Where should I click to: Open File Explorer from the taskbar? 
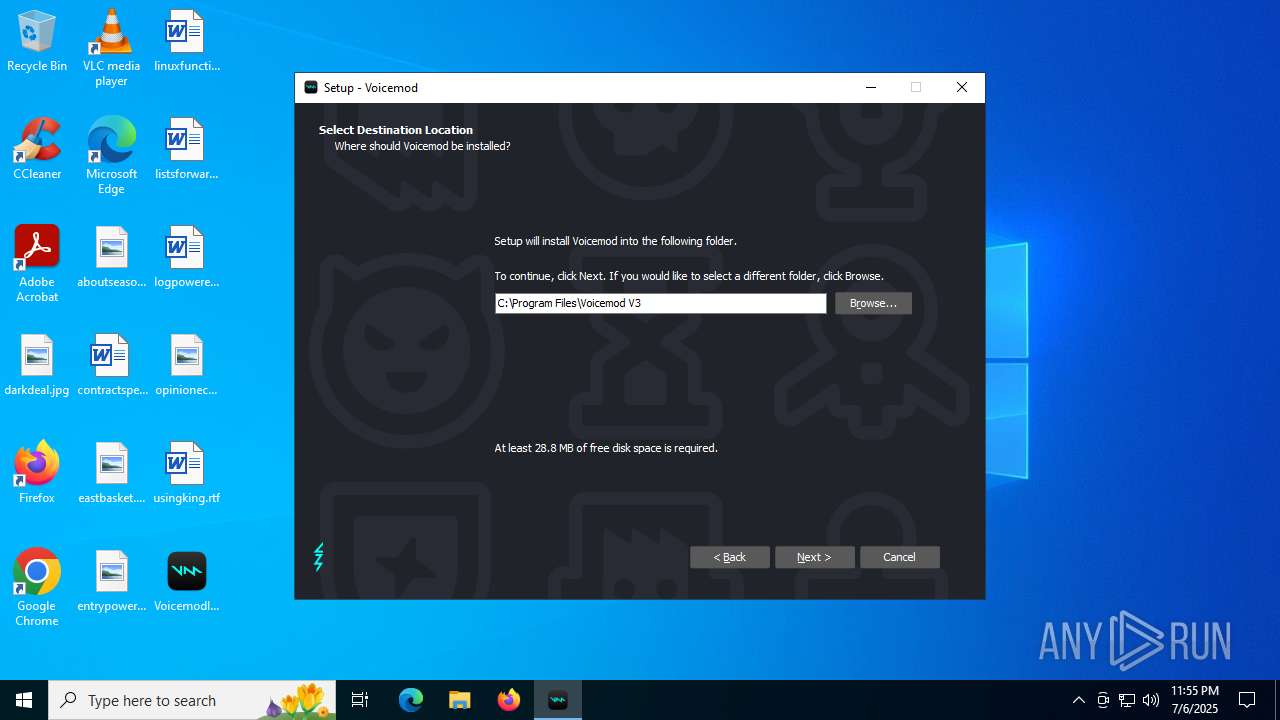click(x=460, y=700)
